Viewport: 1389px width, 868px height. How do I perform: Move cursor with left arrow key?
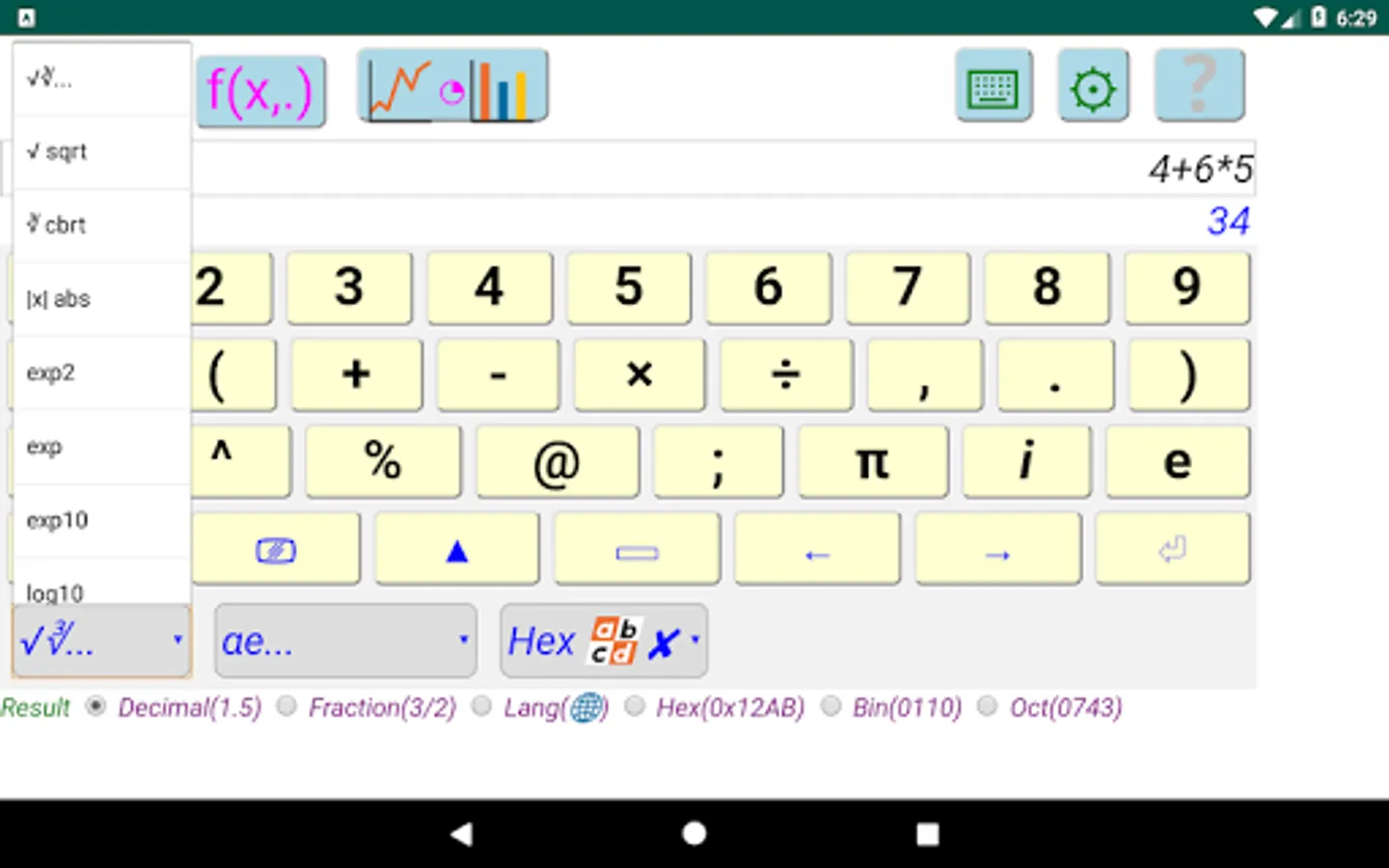[x=817, y=549]
